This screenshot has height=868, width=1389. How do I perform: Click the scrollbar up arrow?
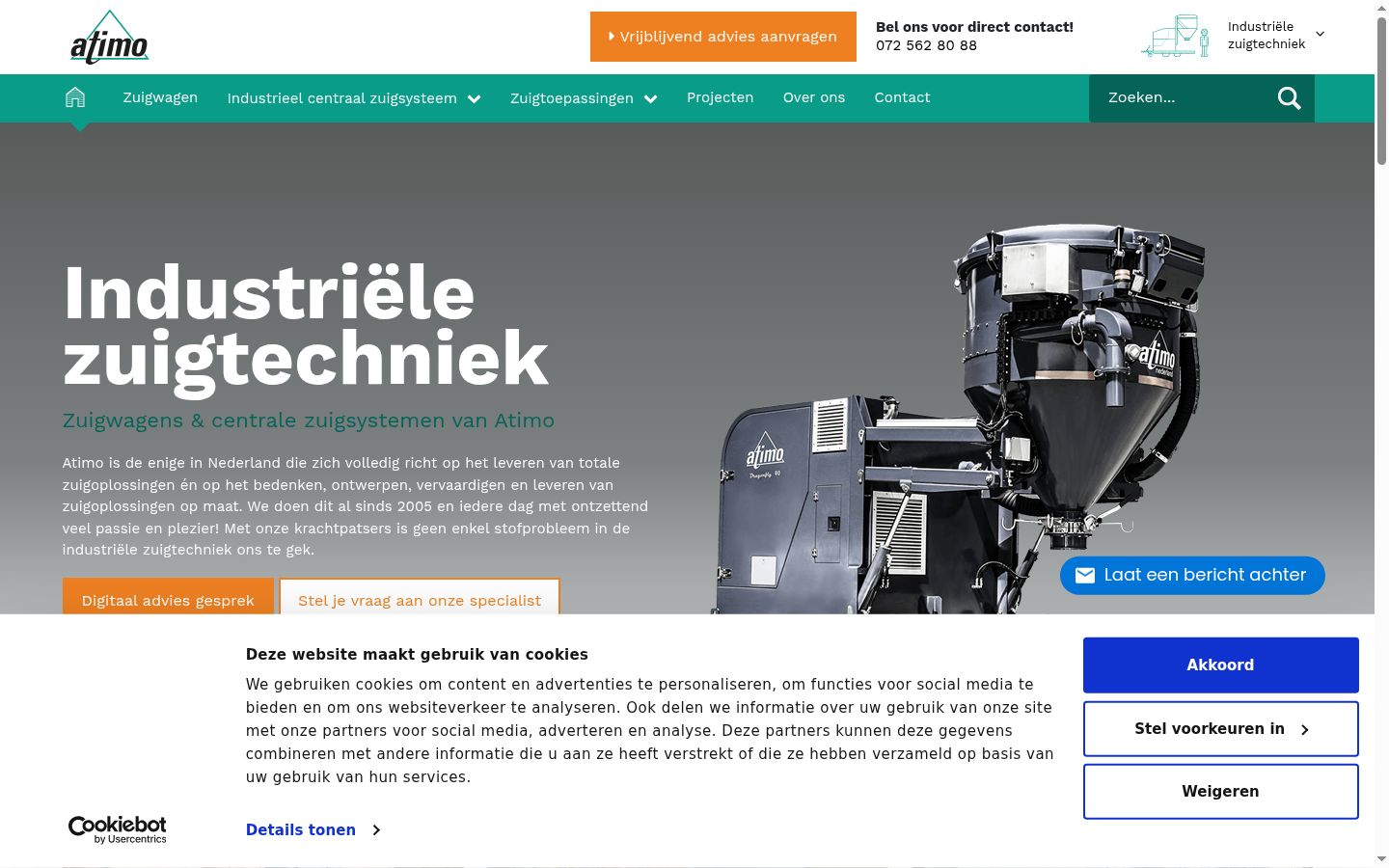(1381, 8)
